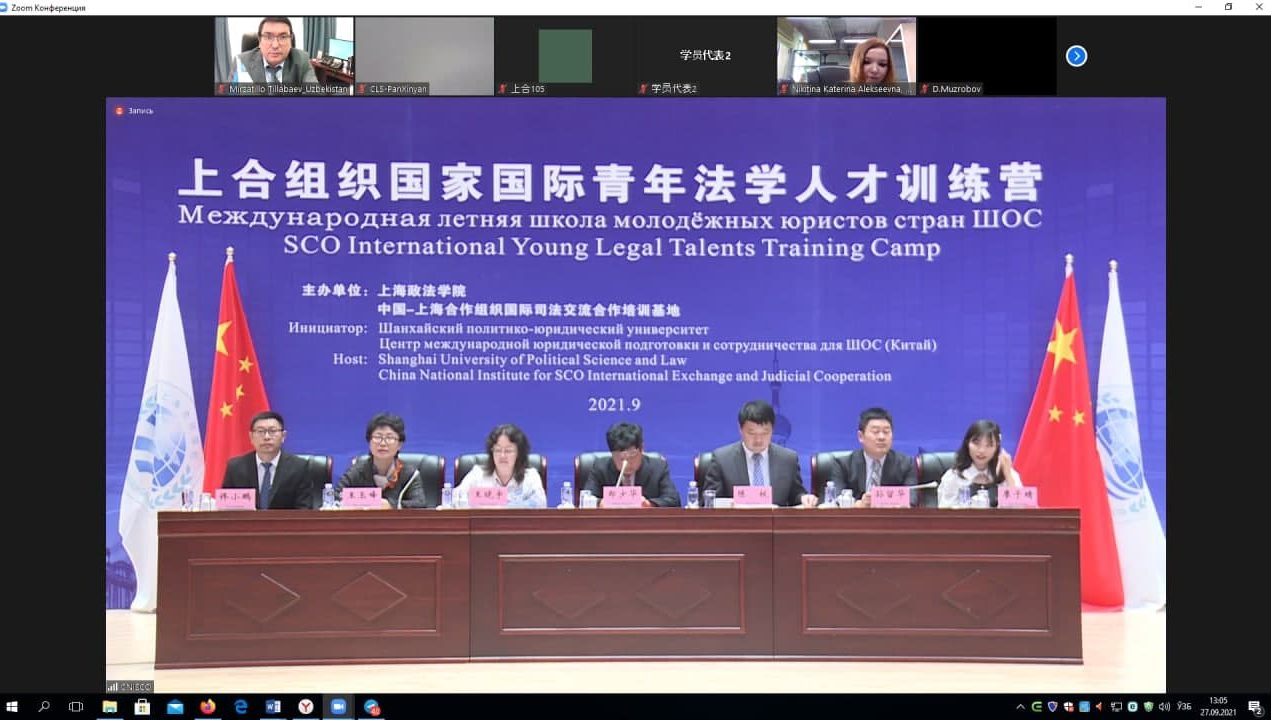Open Microsoft Store from the taskbar

pos(142,707)
